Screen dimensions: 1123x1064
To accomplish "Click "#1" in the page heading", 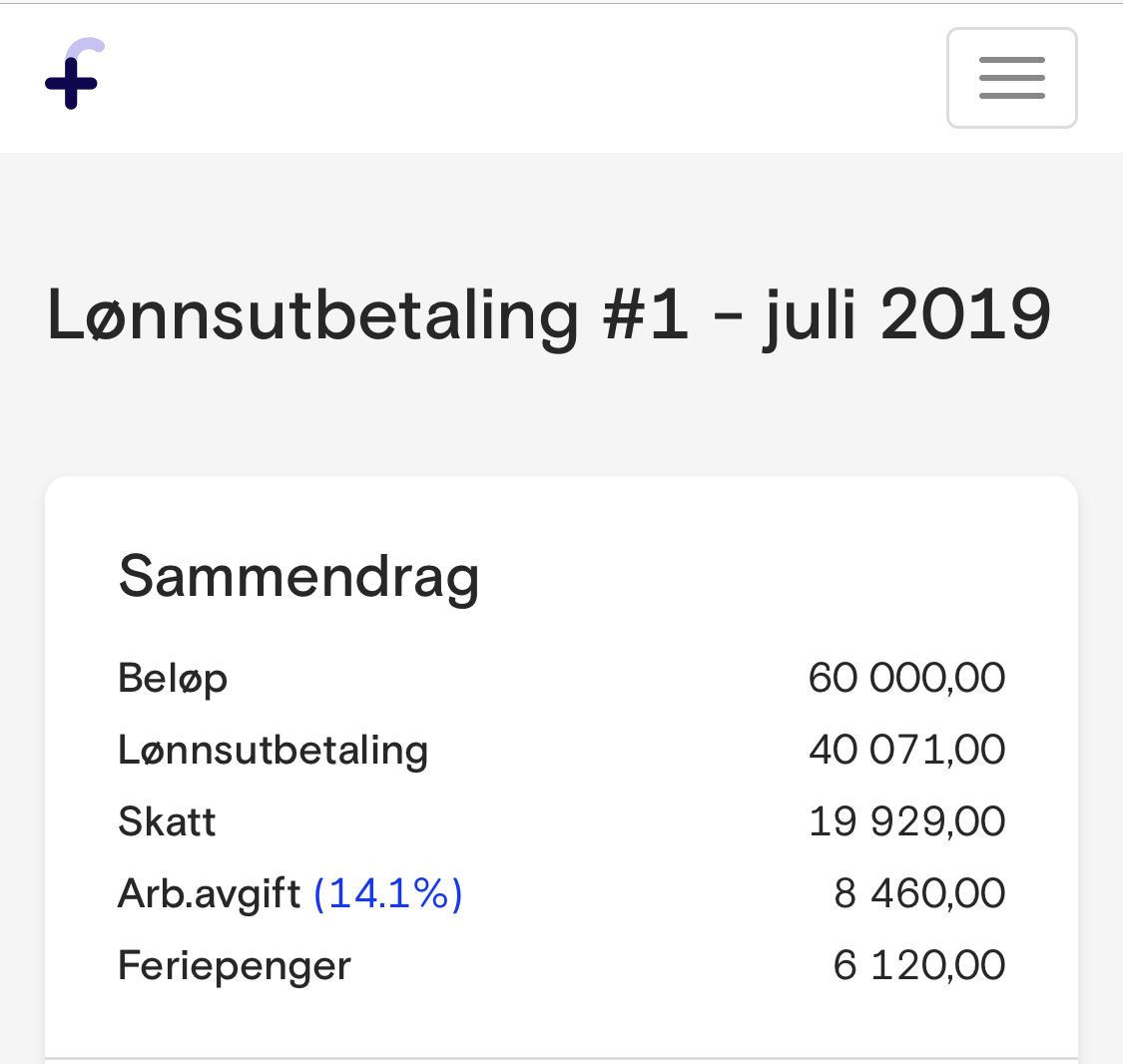I will [645, 315].
